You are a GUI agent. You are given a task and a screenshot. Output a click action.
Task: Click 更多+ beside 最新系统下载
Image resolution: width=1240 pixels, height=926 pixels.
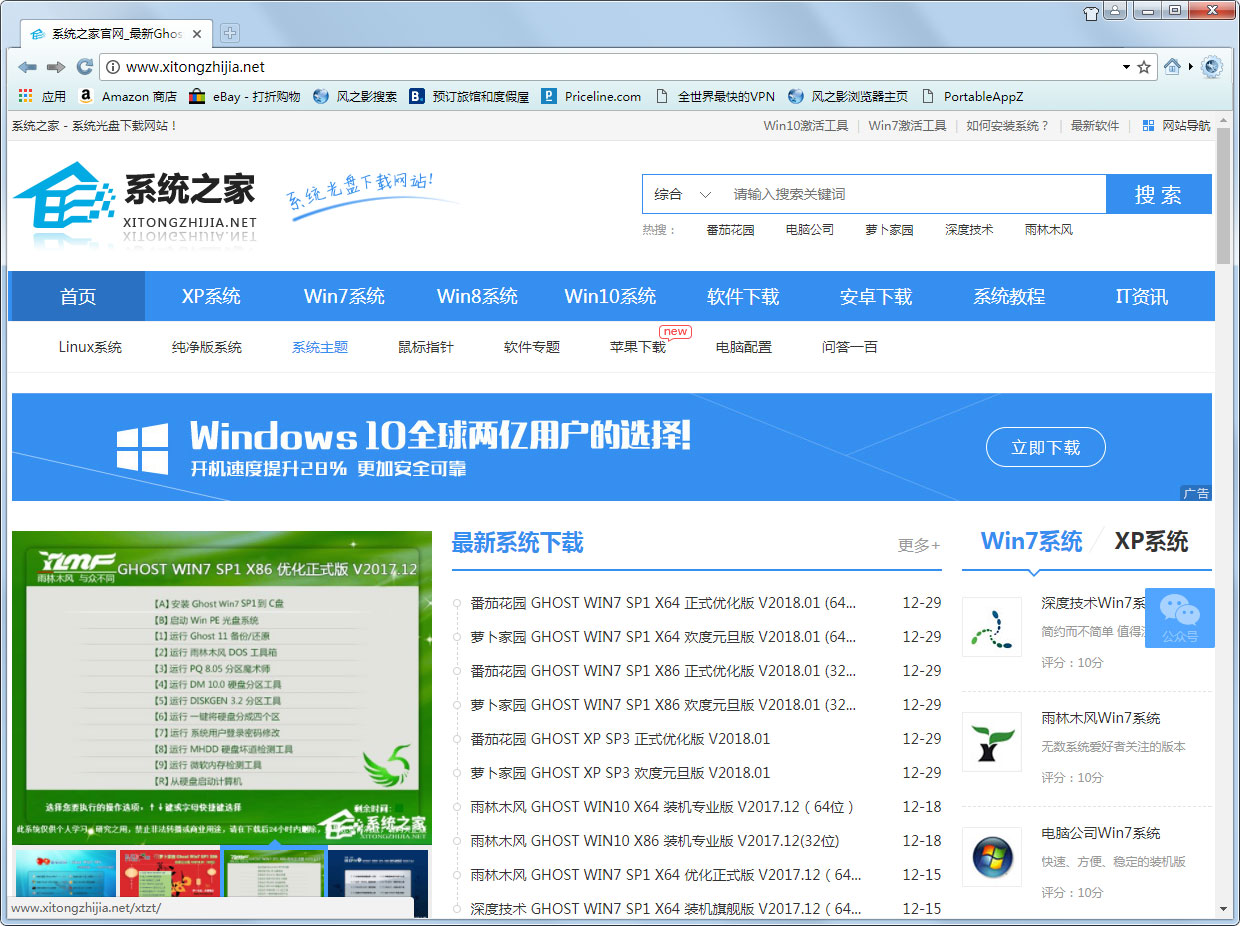[x=919, y=545]
